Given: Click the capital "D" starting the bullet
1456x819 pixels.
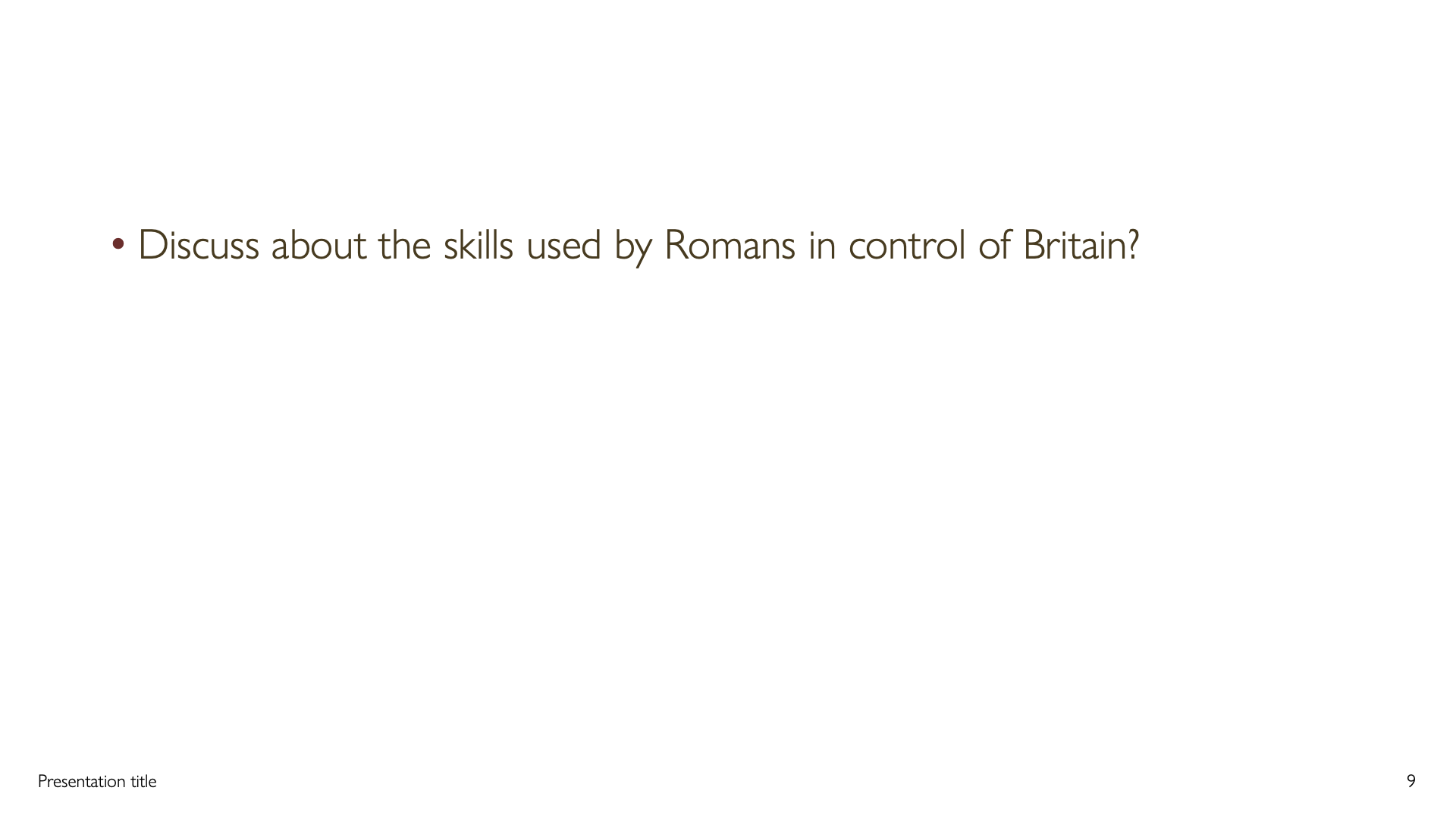Looking at the screenshot, I should 151,246.
